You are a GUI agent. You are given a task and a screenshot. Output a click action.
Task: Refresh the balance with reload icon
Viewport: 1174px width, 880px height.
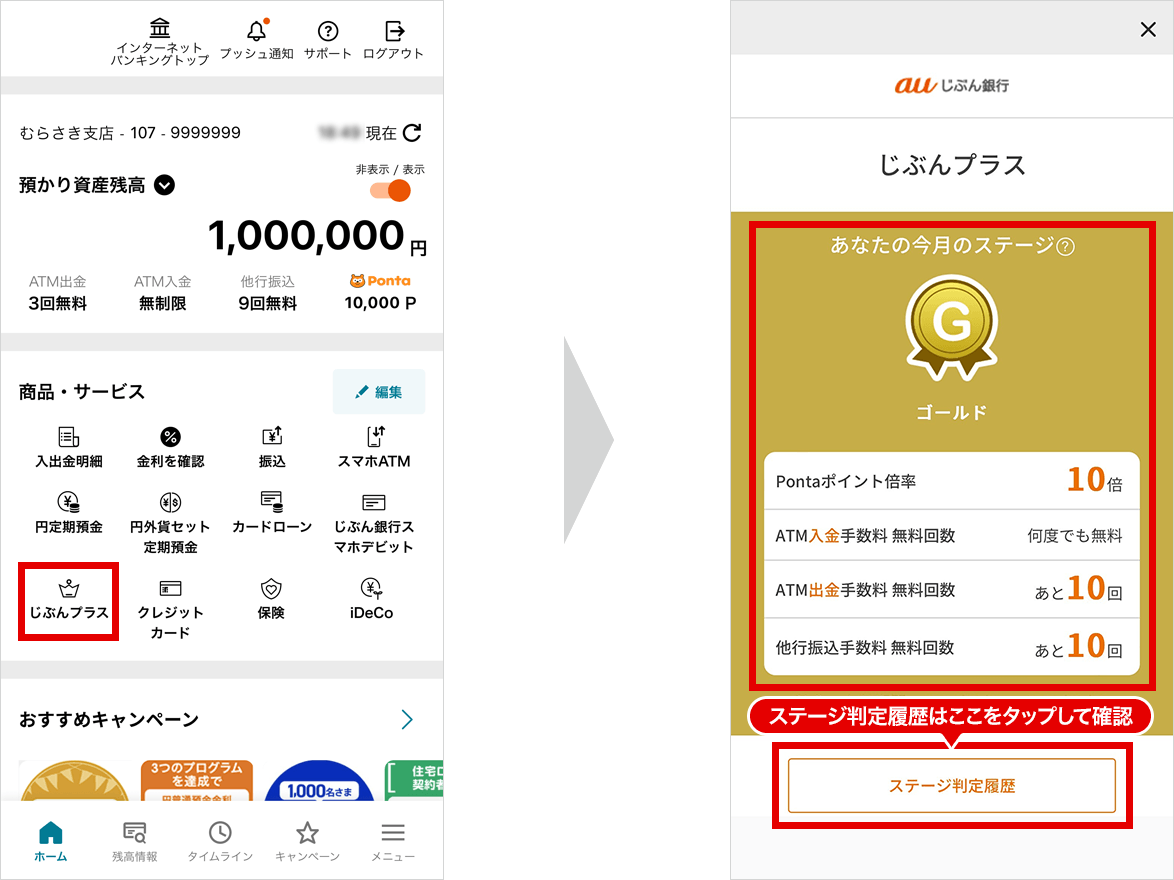413,133
